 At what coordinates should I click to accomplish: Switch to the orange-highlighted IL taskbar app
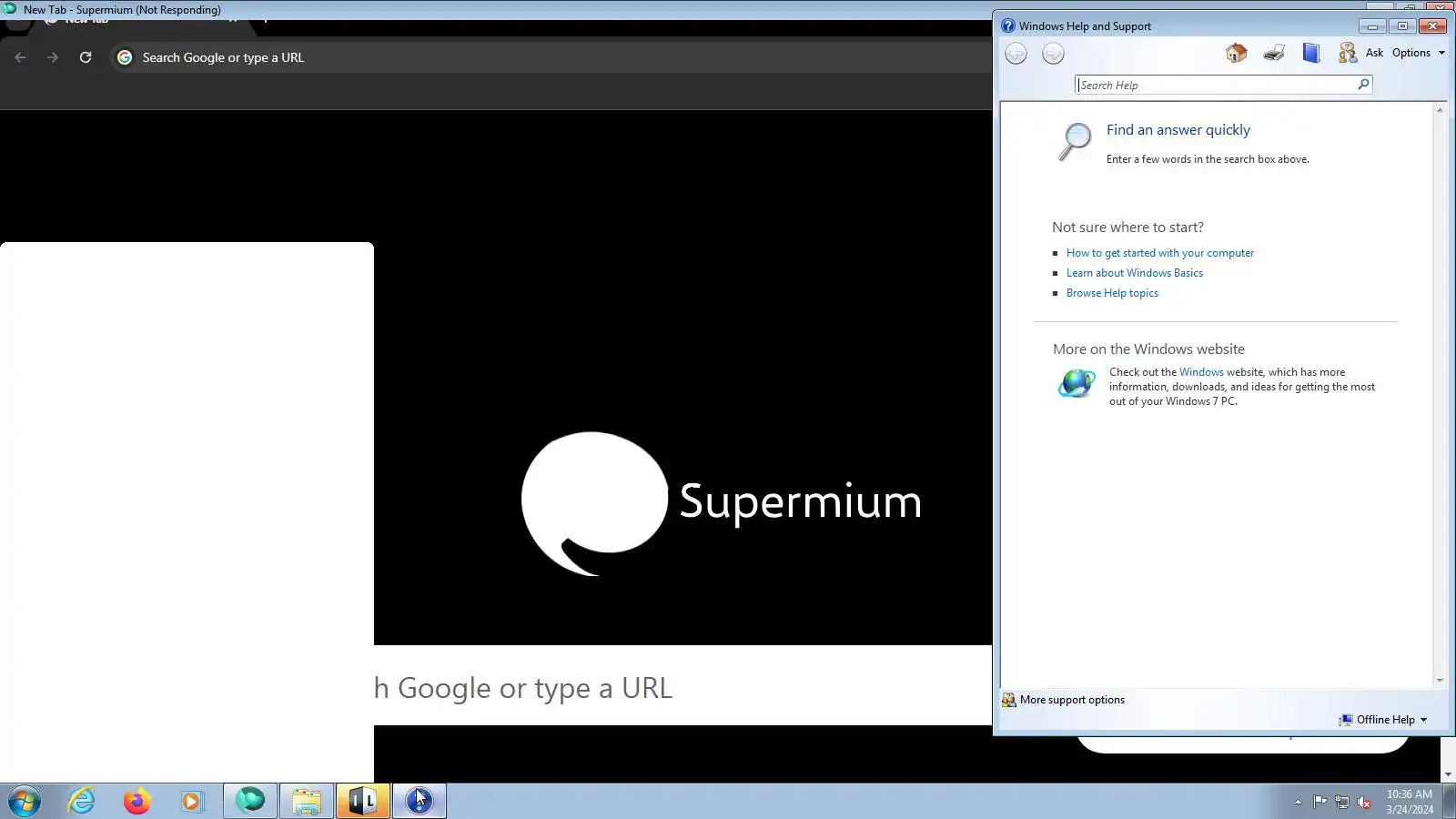tap(363, 802)
